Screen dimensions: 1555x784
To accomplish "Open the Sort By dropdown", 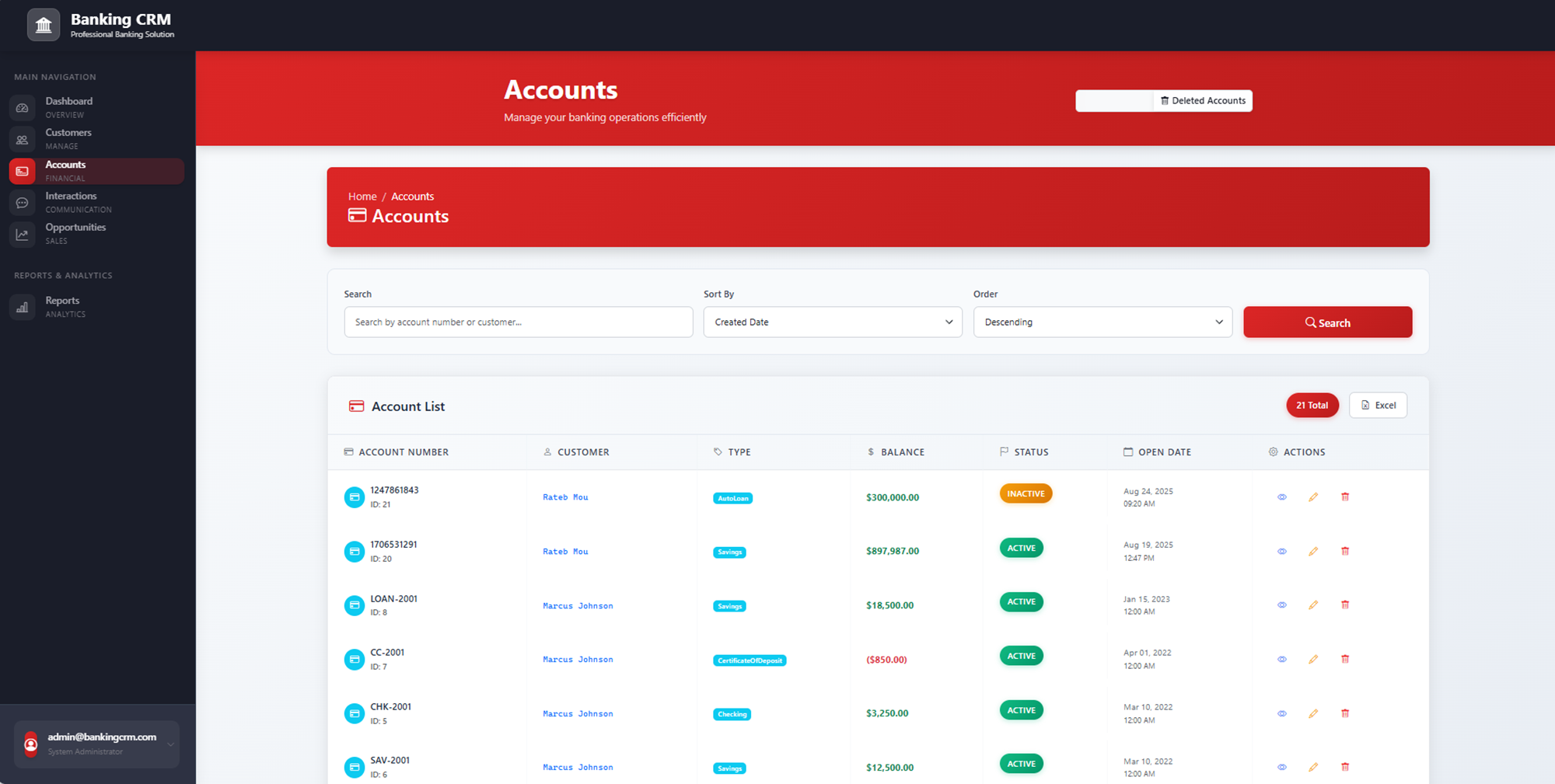I will (832, 322).
